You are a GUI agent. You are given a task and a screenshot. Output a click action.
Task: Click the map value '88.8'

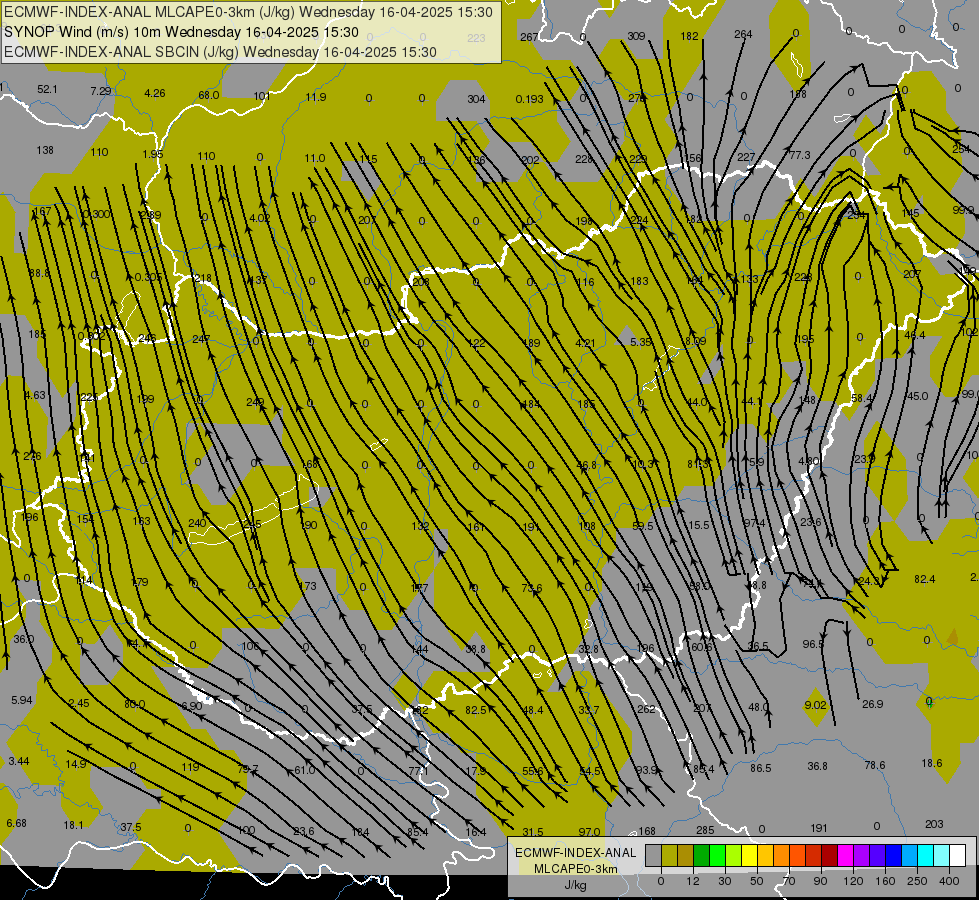pyautogui.click(x=39, y=273)
